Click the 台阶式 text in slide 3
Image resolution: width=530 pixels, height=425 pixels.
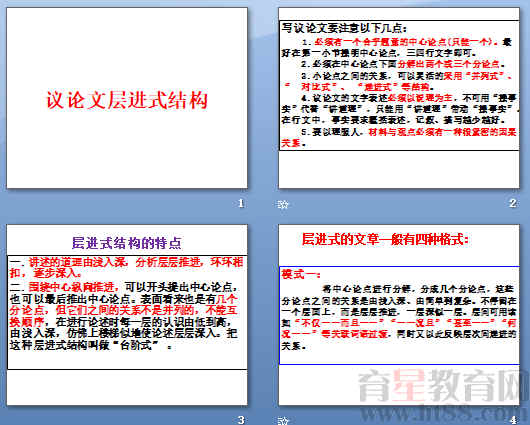139,346
